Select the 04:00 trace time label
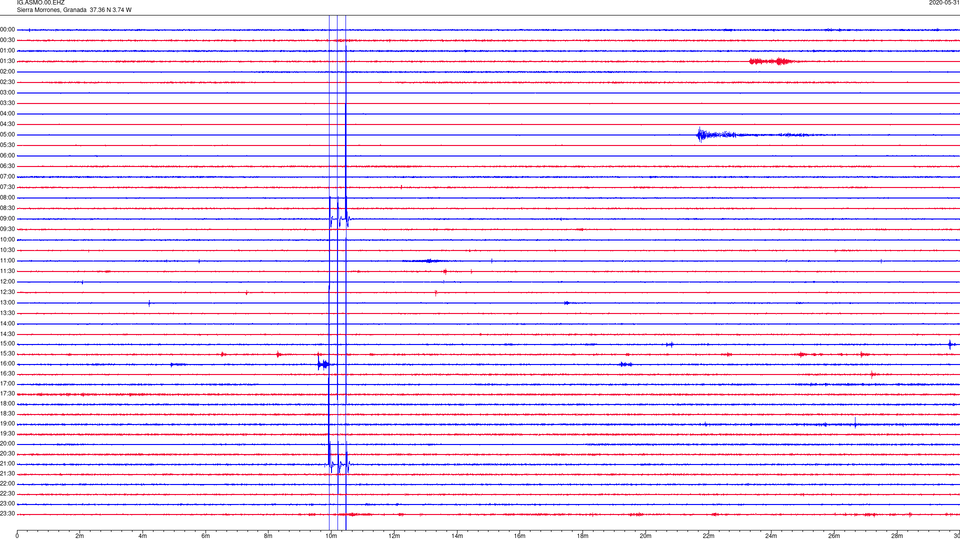This screenshot has height=540, width=960. point(7,113)
